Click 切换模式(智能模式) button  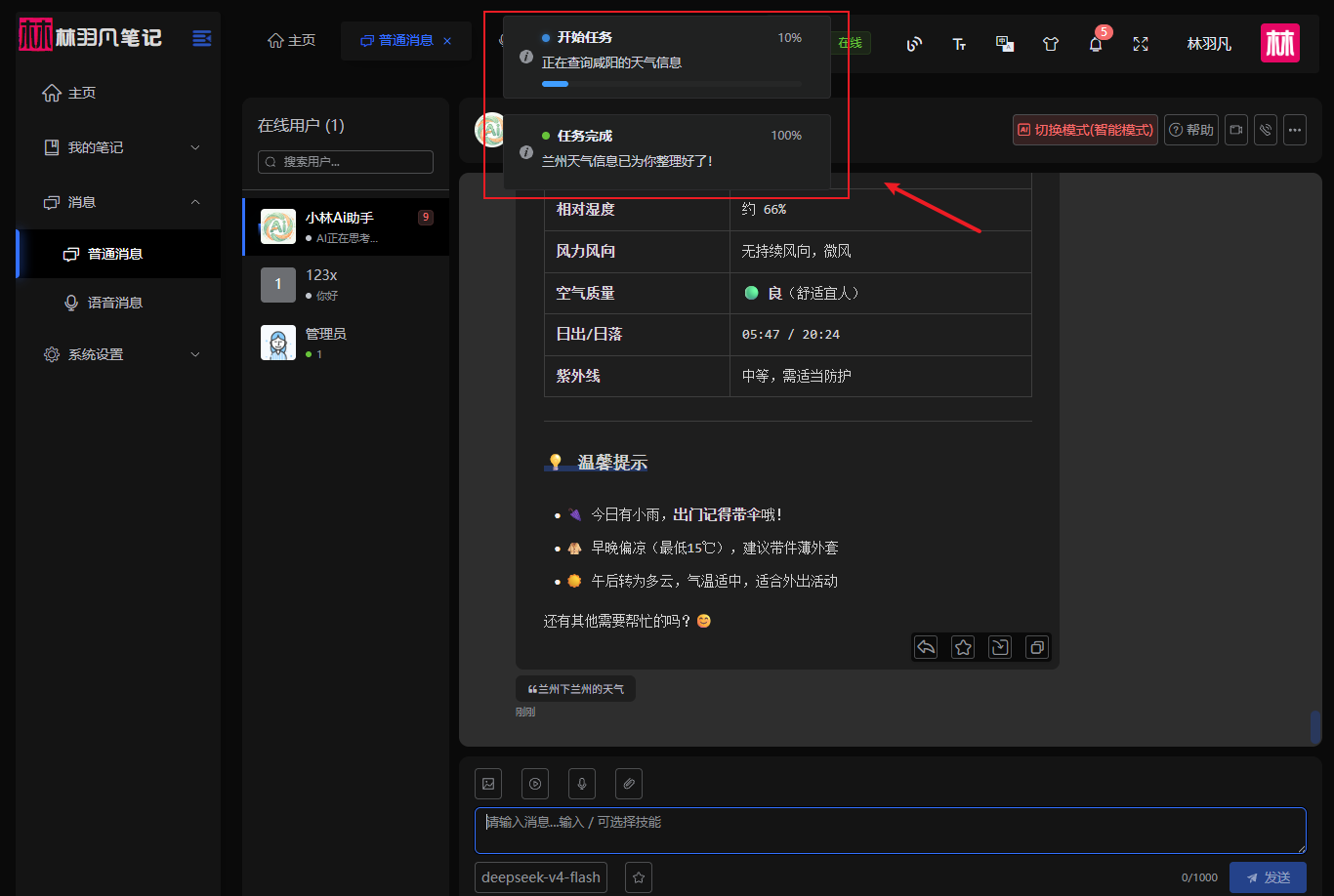click(1085, 130)
